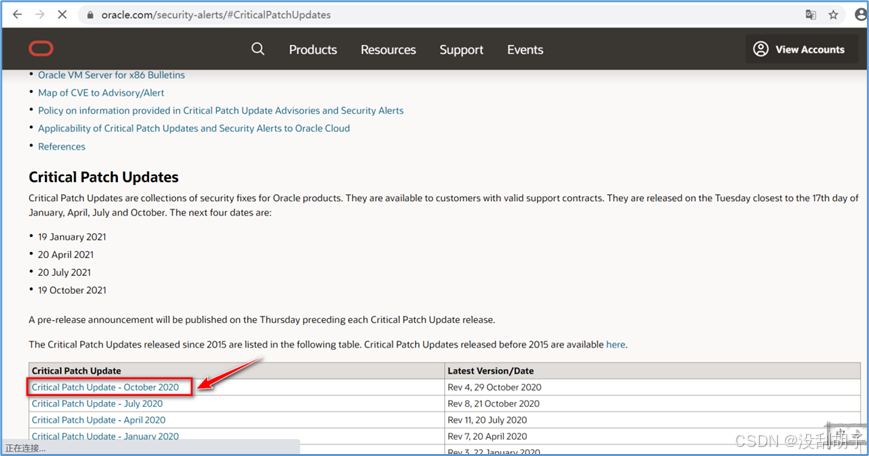This screenshot has height=456, width=869.
Task: Click the red Oracle logo
Action: [41, 49]
